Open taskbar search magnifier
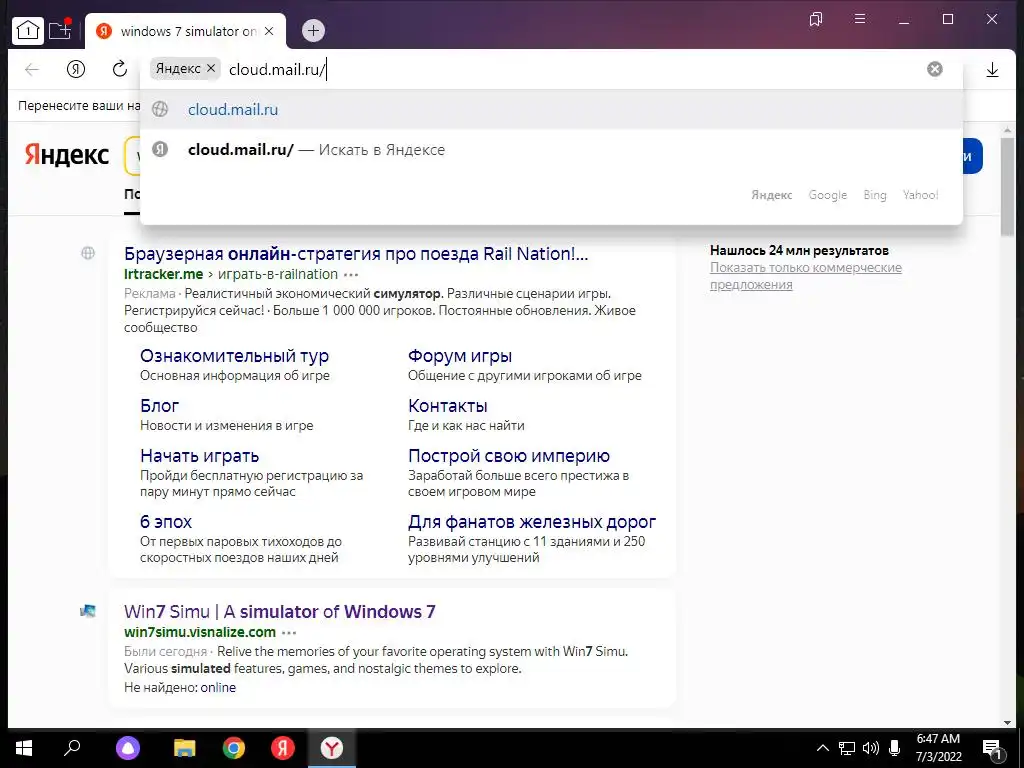The image size is (1024, 768). click(72, 748)
